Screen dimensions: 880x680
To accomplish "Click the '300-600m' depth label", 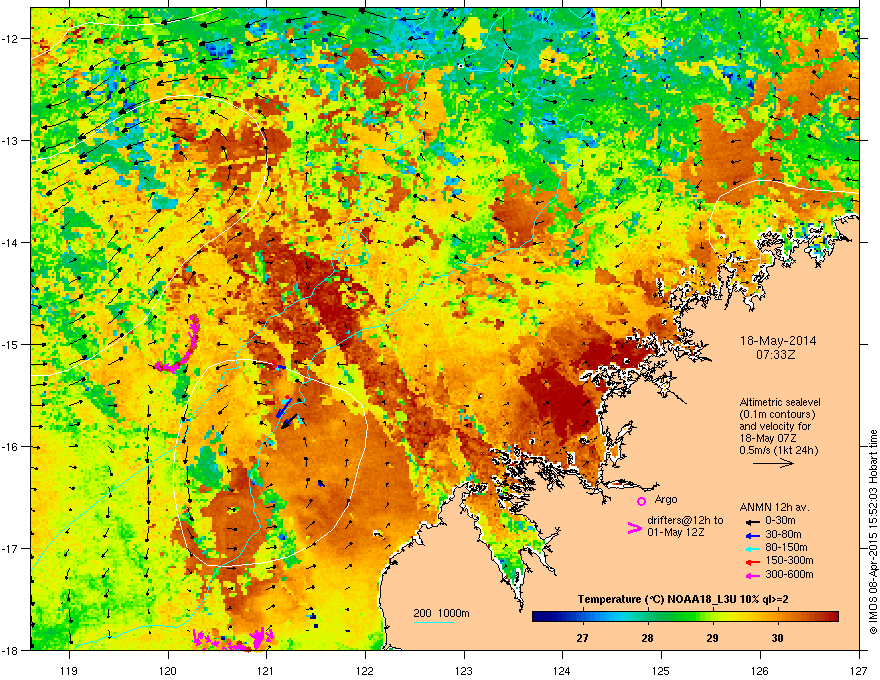I will pyautogui.click(x=789, y=574).
